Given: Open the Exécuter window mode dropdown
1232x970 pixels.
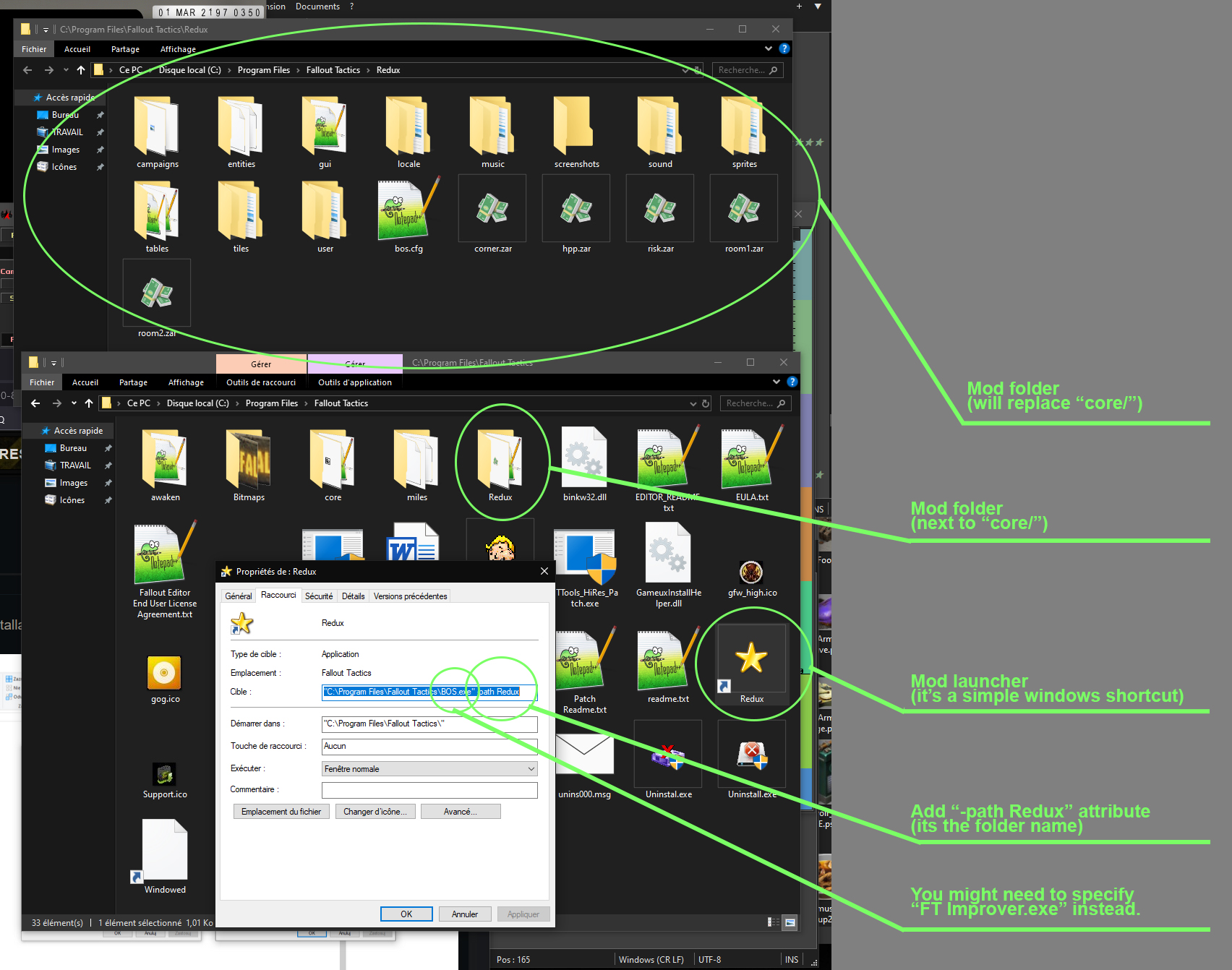Looking at the screenshot, I should tap(429, 769).
